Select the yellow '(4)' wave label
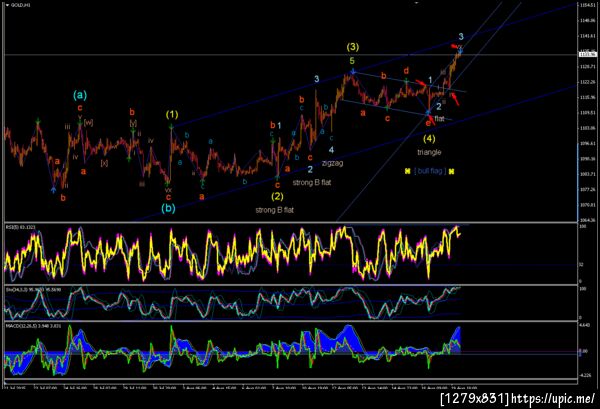 click(x=429, y=138)
